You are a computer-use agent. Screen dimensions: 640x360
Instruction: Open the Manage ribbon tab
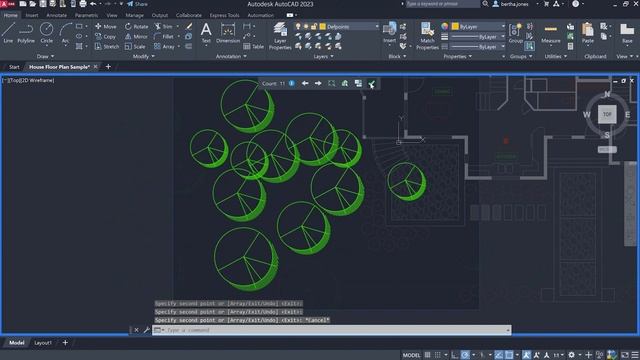(x=134, y=15)
